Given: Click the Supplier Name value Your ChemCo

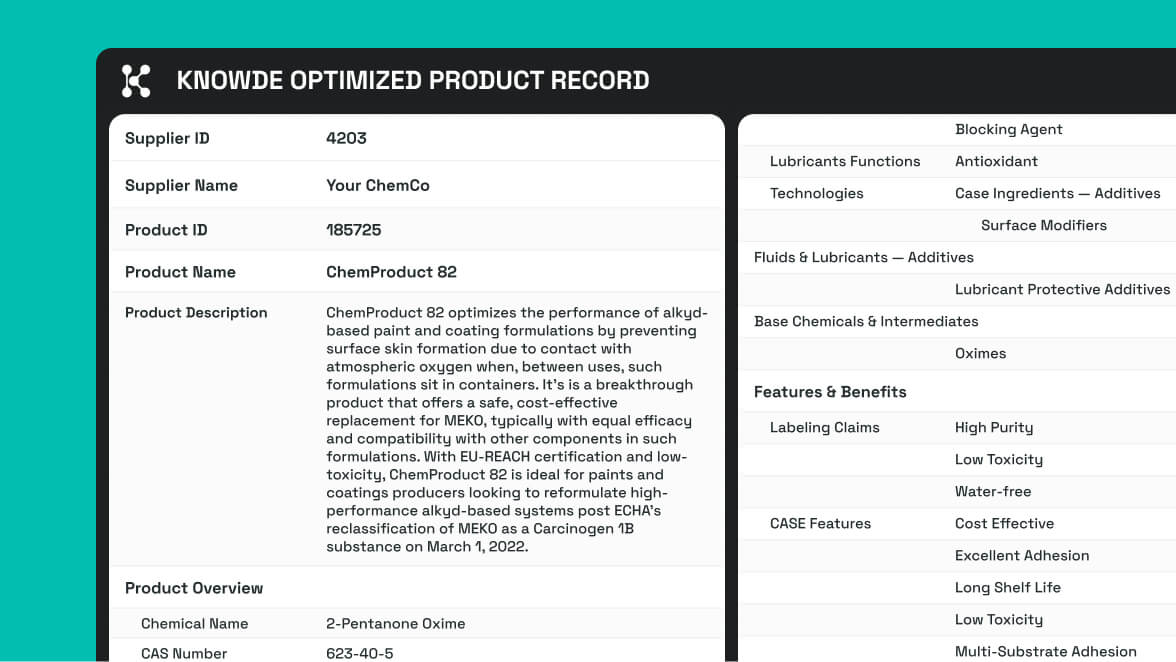Looking at the screenshot, I should pos(377,185).
